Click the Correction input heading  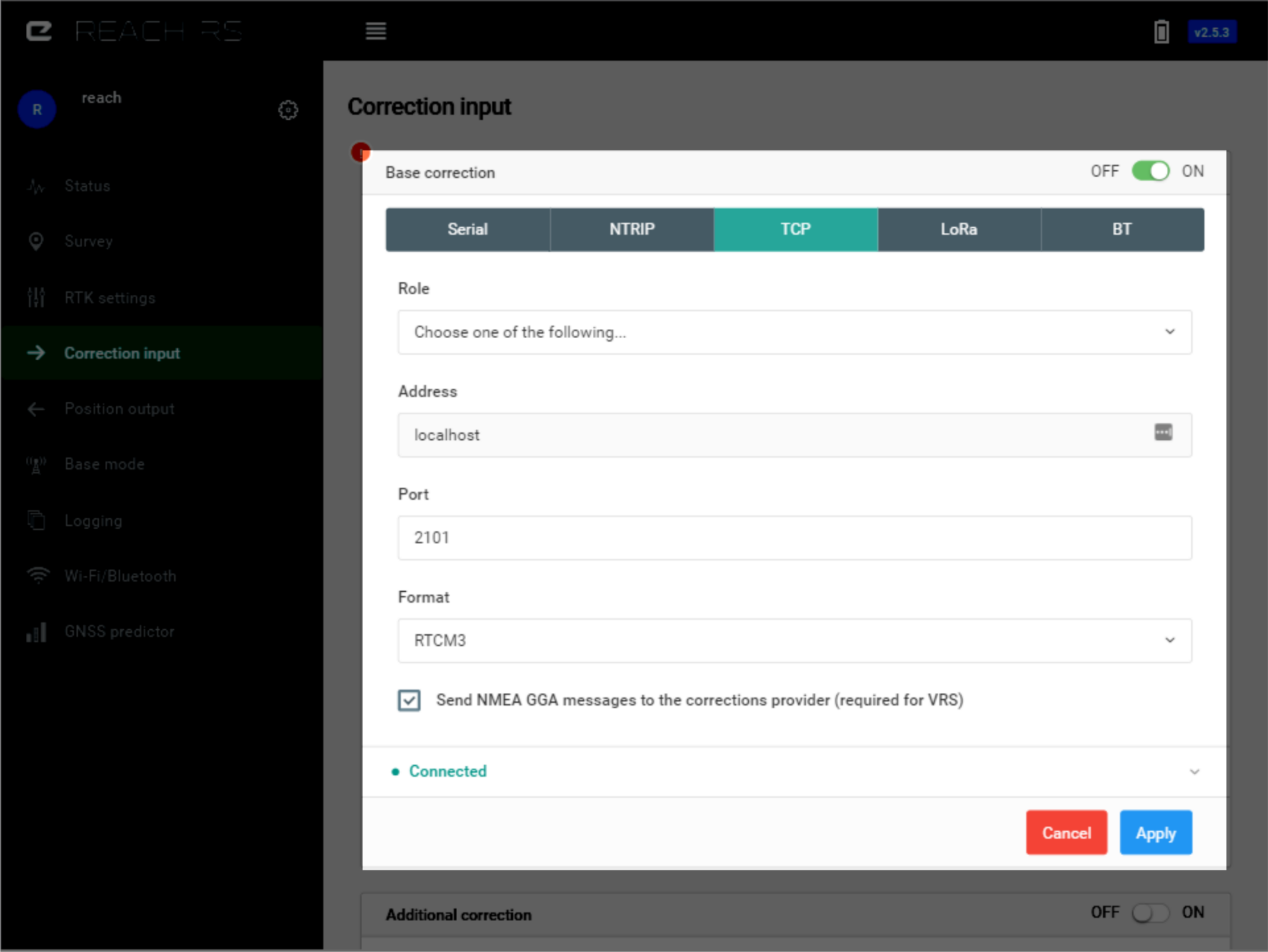tap(429, 107)
